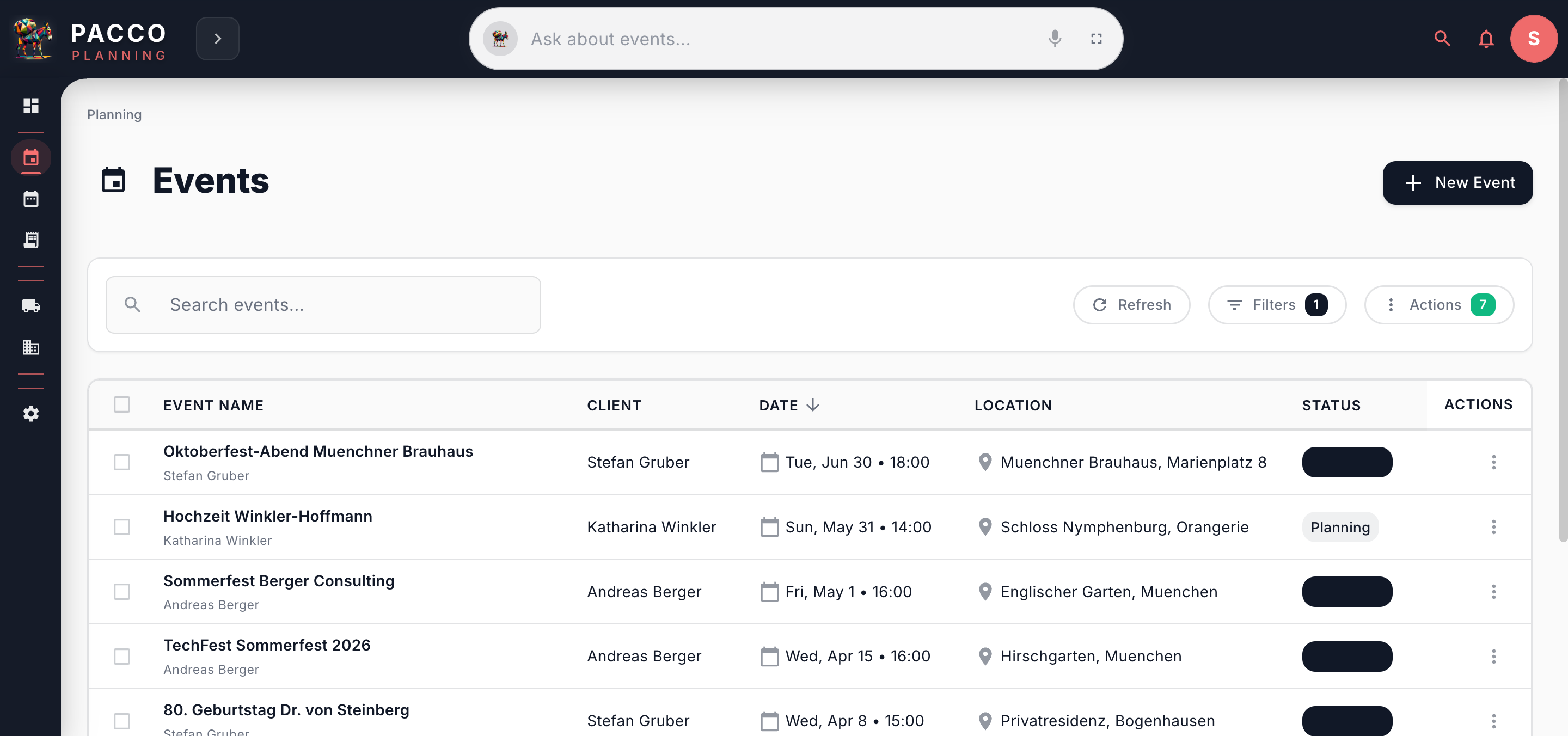Sort by the Event Name column header

[213, 406]
